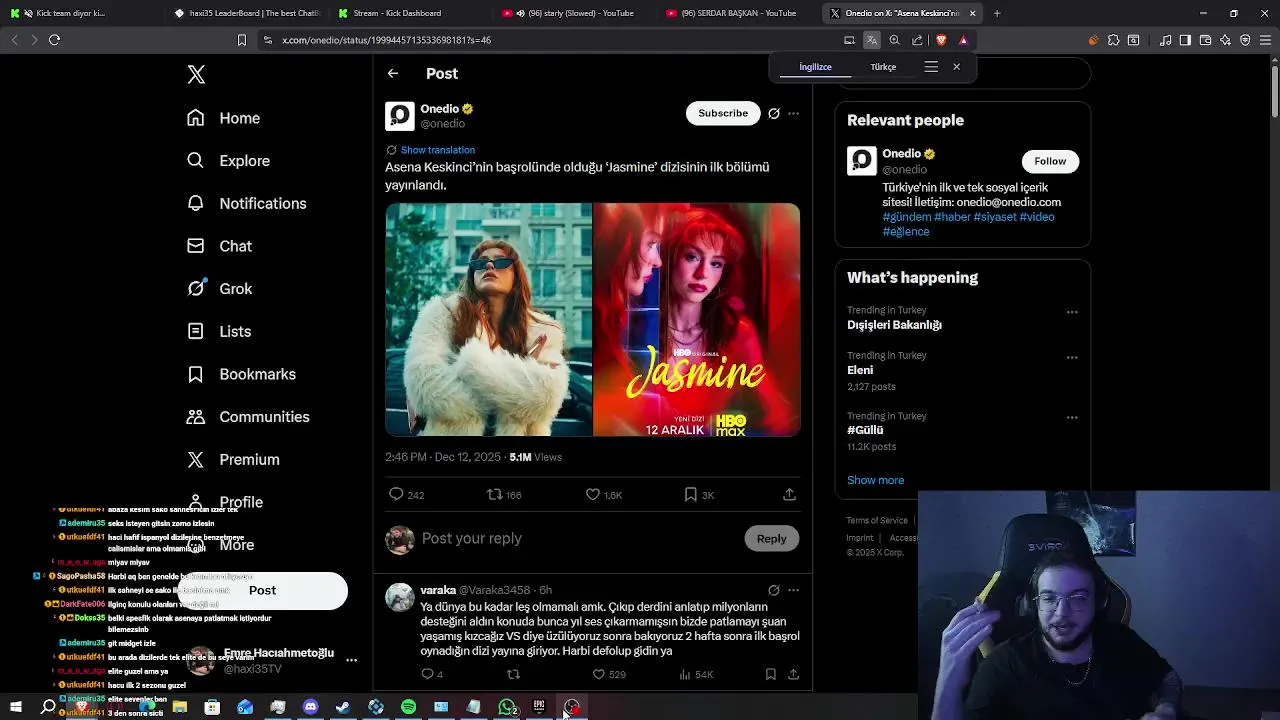Reload the page

(55, 40)
